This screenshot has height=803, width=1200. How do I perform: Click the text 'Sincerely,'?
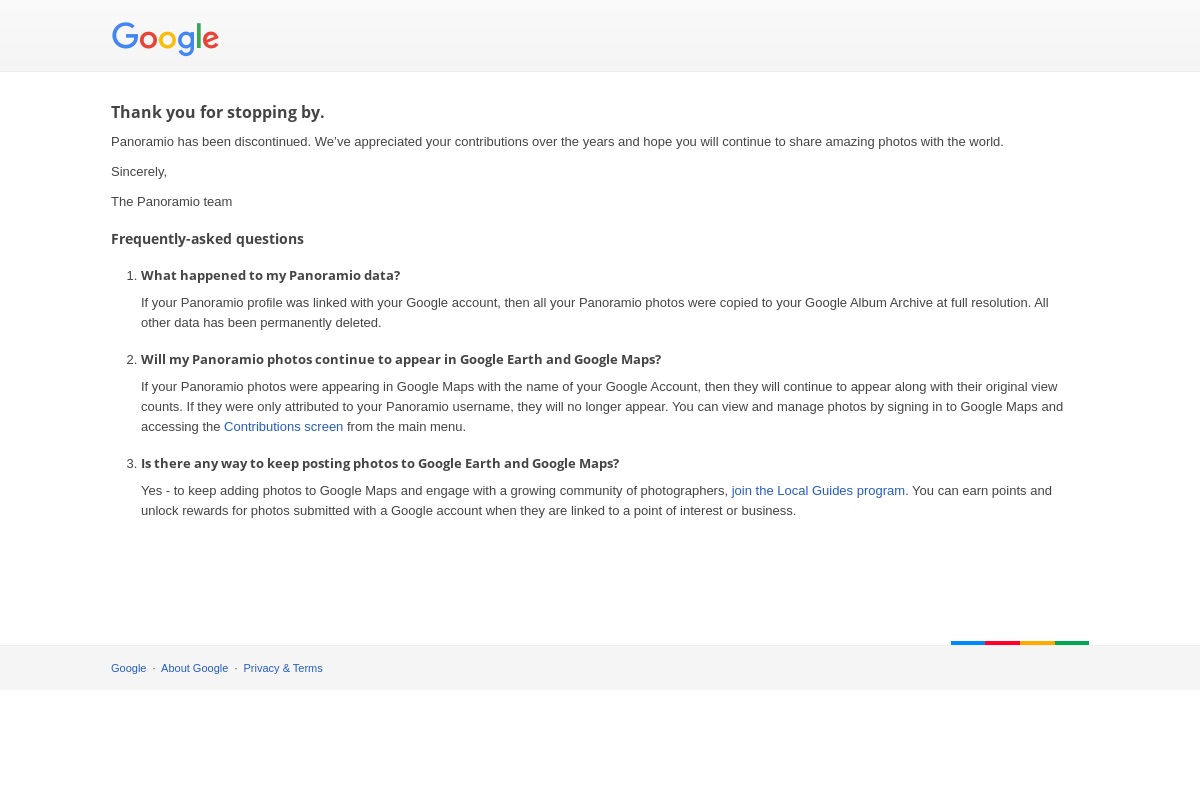click(x=139, y=172)
